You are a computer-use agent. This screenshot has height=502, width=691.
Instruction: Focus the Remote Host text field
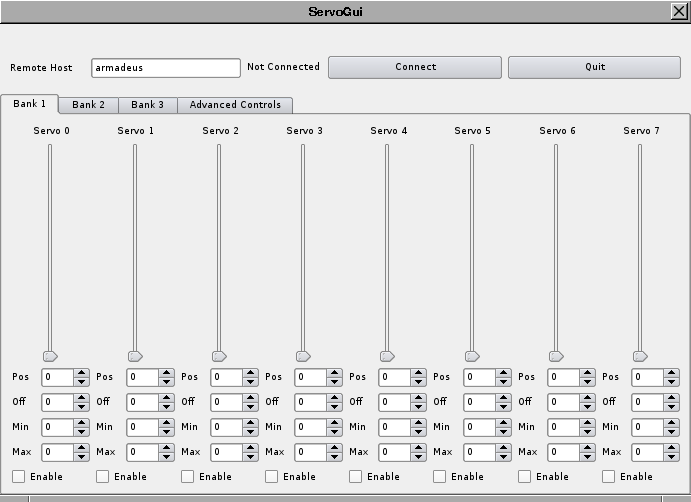click(x=165, y=68)
